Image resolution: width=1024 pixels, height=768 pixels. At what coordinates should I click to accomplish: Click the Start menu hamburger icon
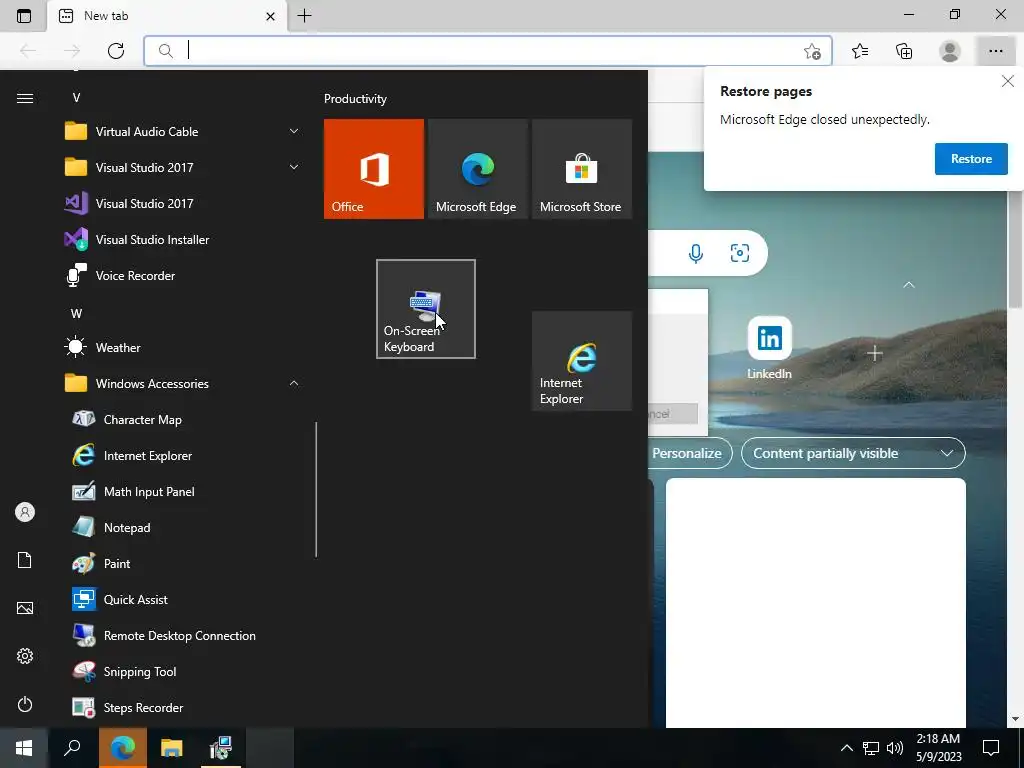25,98
